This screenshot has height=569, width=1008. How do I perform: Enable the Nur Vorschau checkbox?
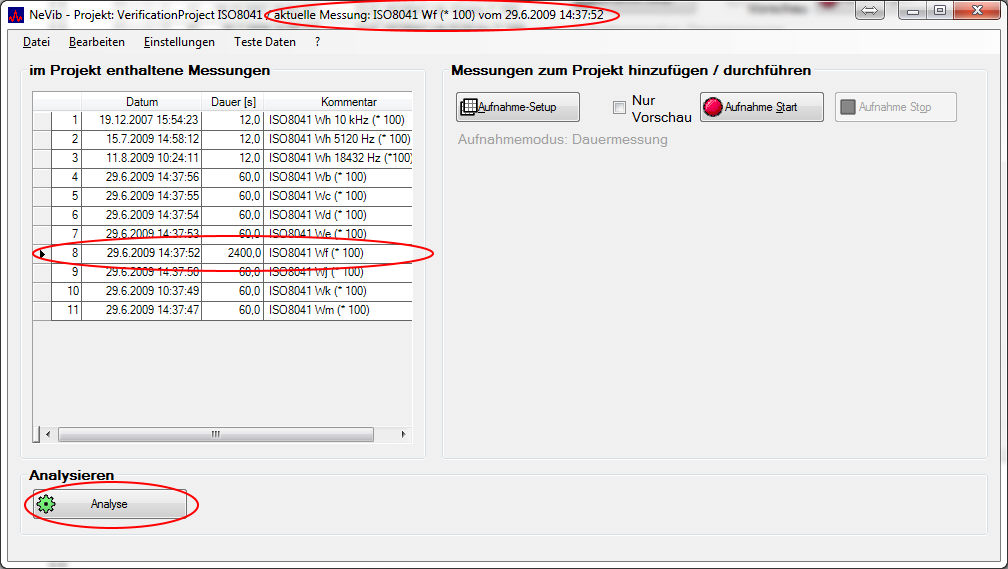(x=620, y=108)
